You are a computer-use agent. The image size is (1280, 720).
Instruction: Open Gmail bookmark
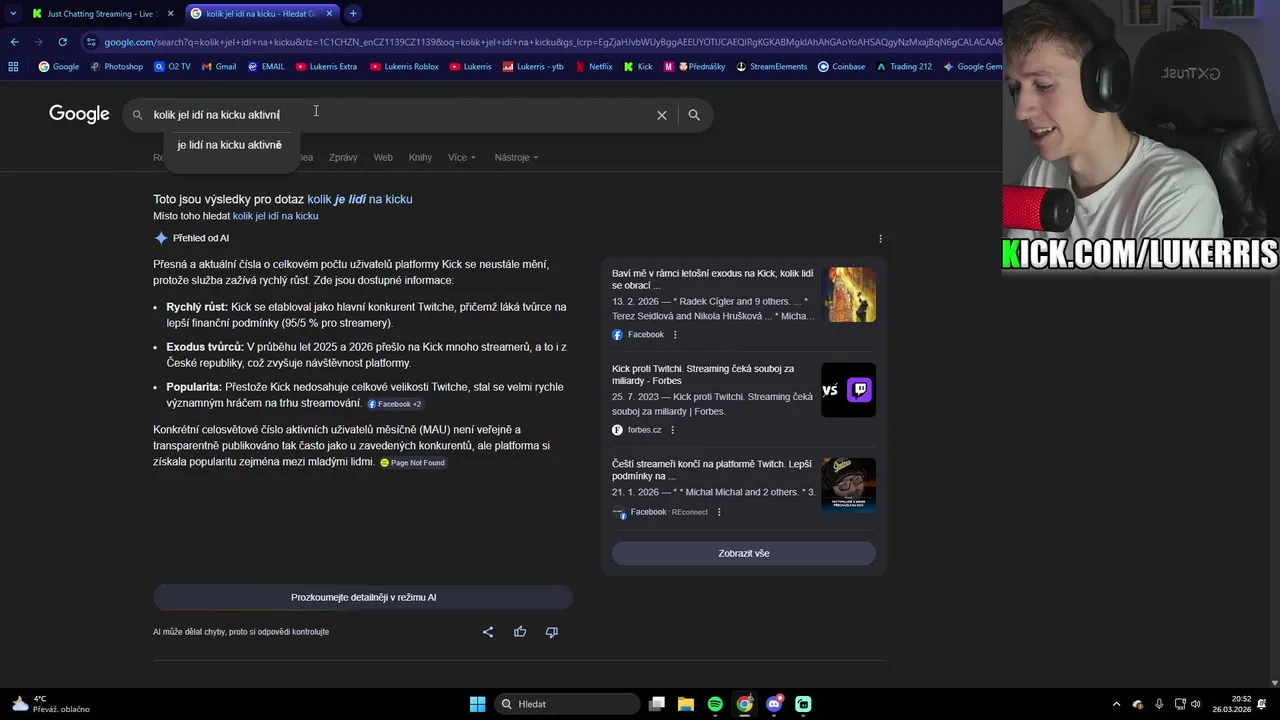coord(219,67)
